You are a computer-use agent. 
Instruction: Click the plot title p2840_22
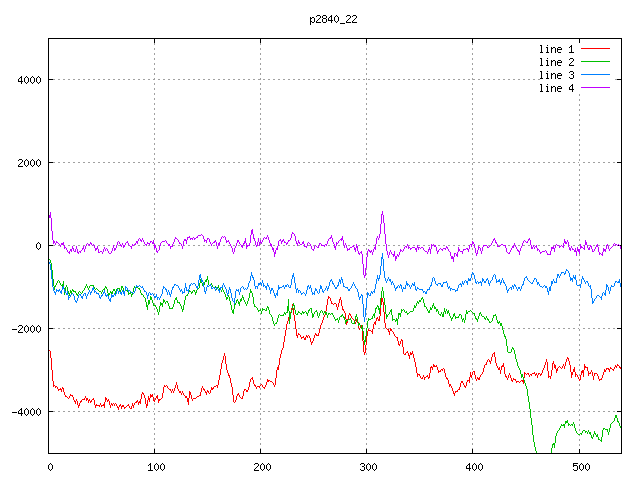click(333, 20)
